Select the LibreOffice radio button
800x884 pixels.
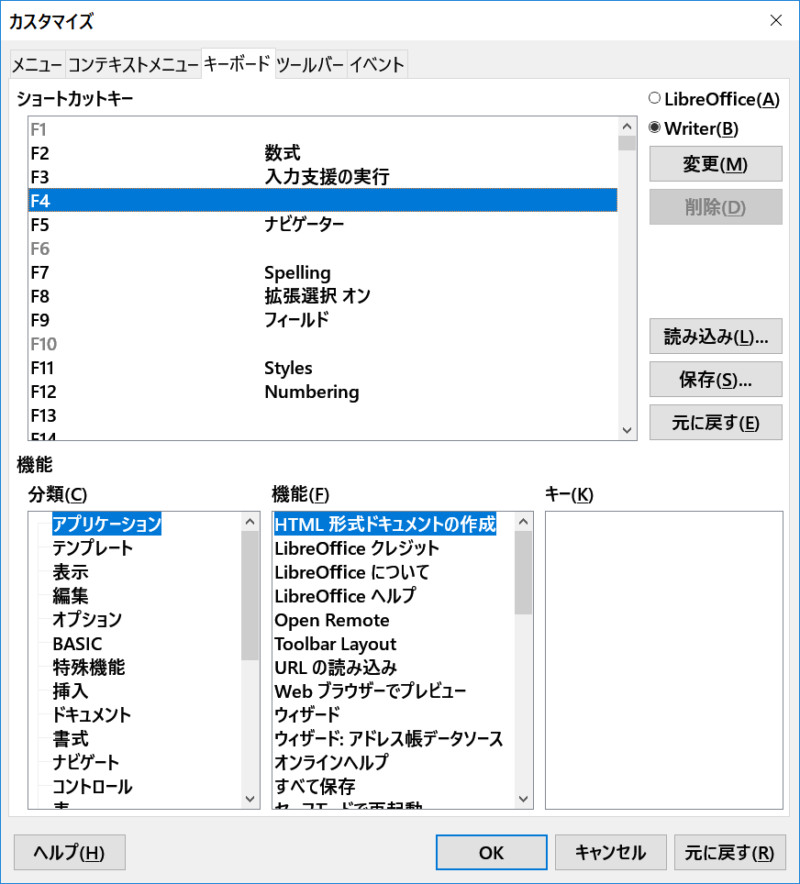[x=655, y=99]
